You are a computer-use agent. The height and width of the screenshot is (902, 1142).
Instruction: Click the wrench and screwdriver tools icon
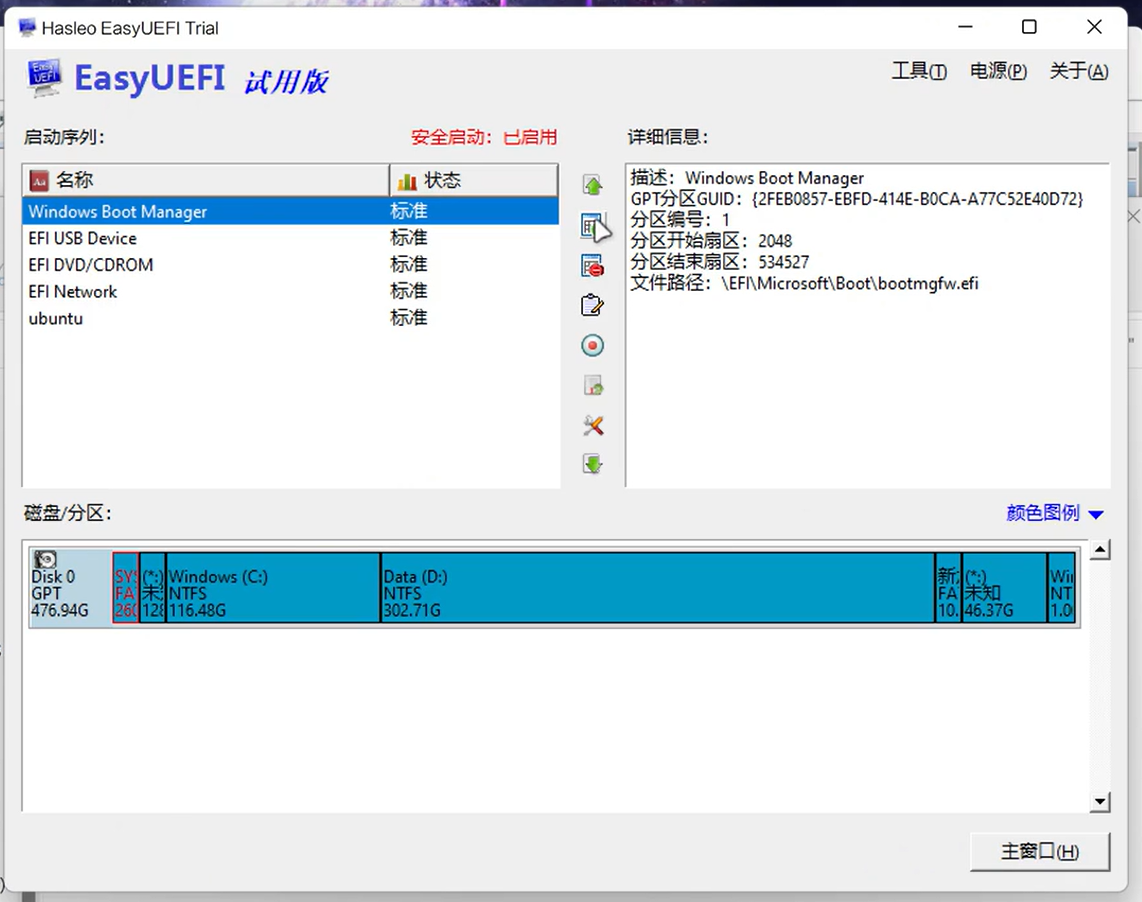coord(593,425)
